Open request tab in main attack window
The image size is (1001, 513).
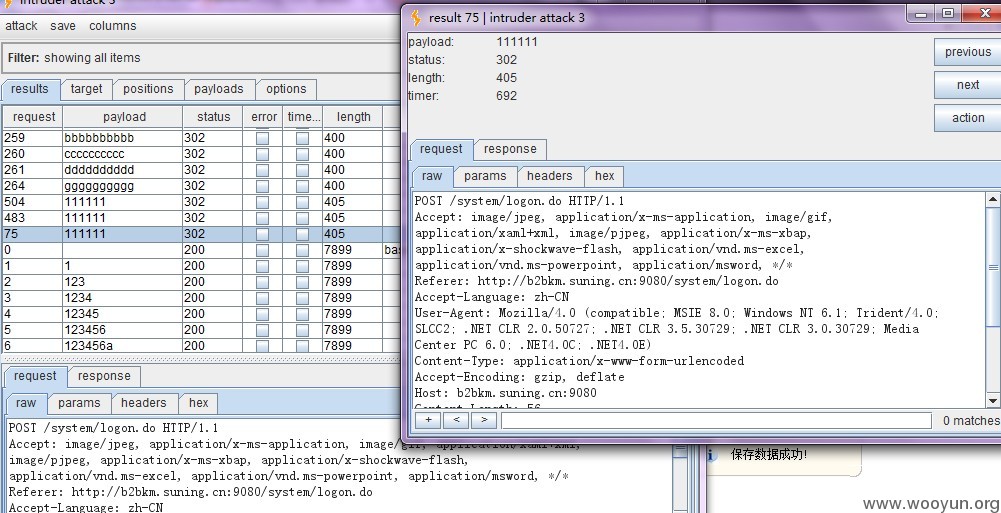tap(35, 376)
